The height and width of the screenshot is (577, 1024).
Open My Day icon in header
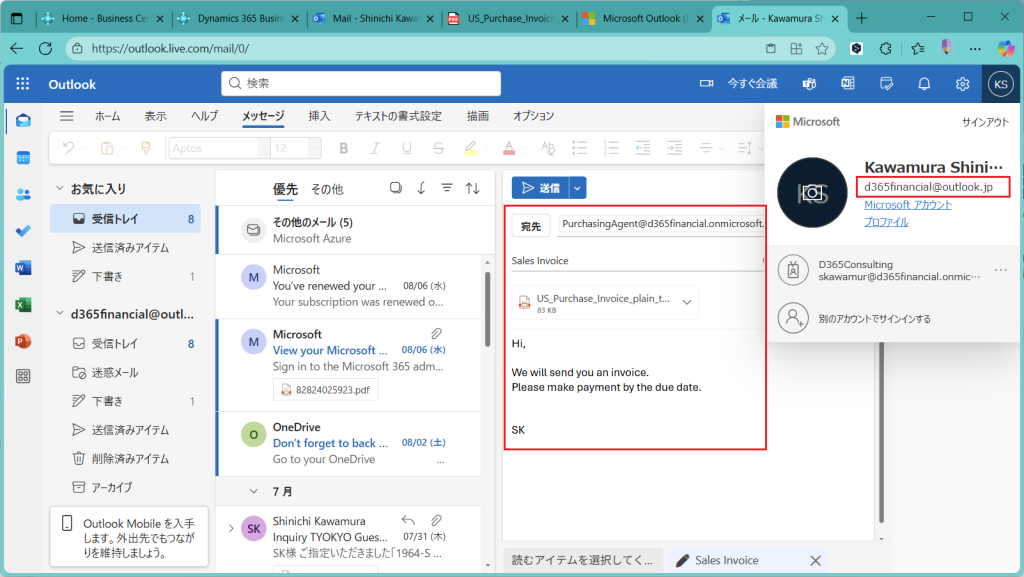point(886,84)
